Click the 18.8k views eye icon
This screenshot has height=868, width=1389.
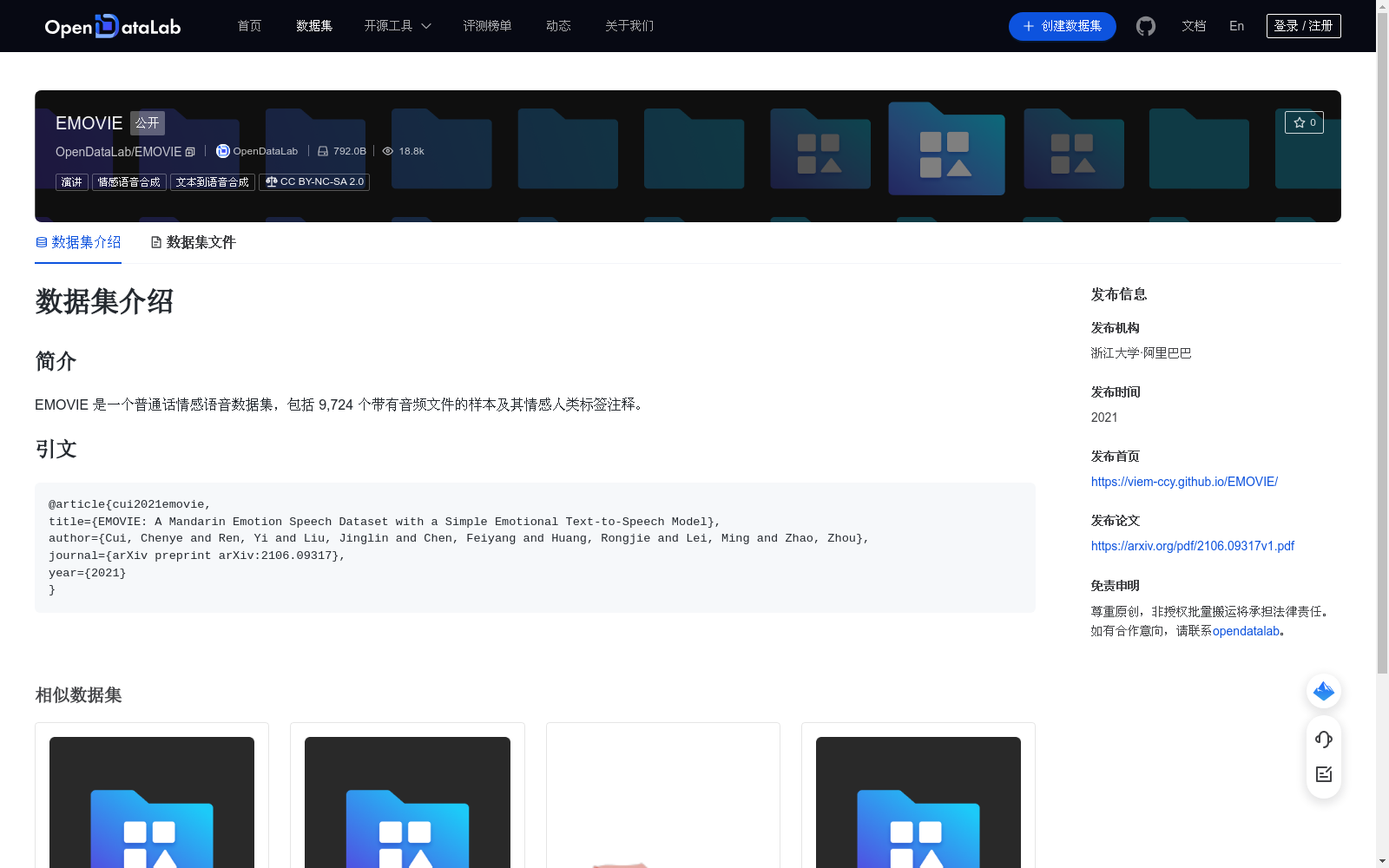pyautogui.click(x=388, y=151)
